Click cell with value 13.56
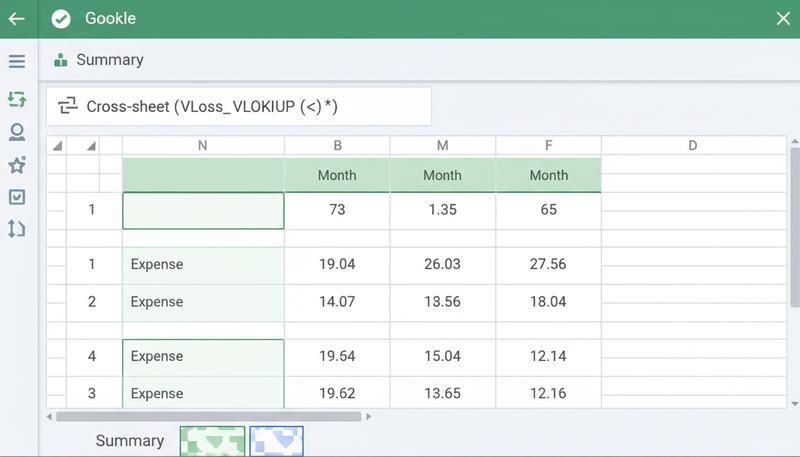This screenshot has width=800, height=457. click(x=443, y=302)
